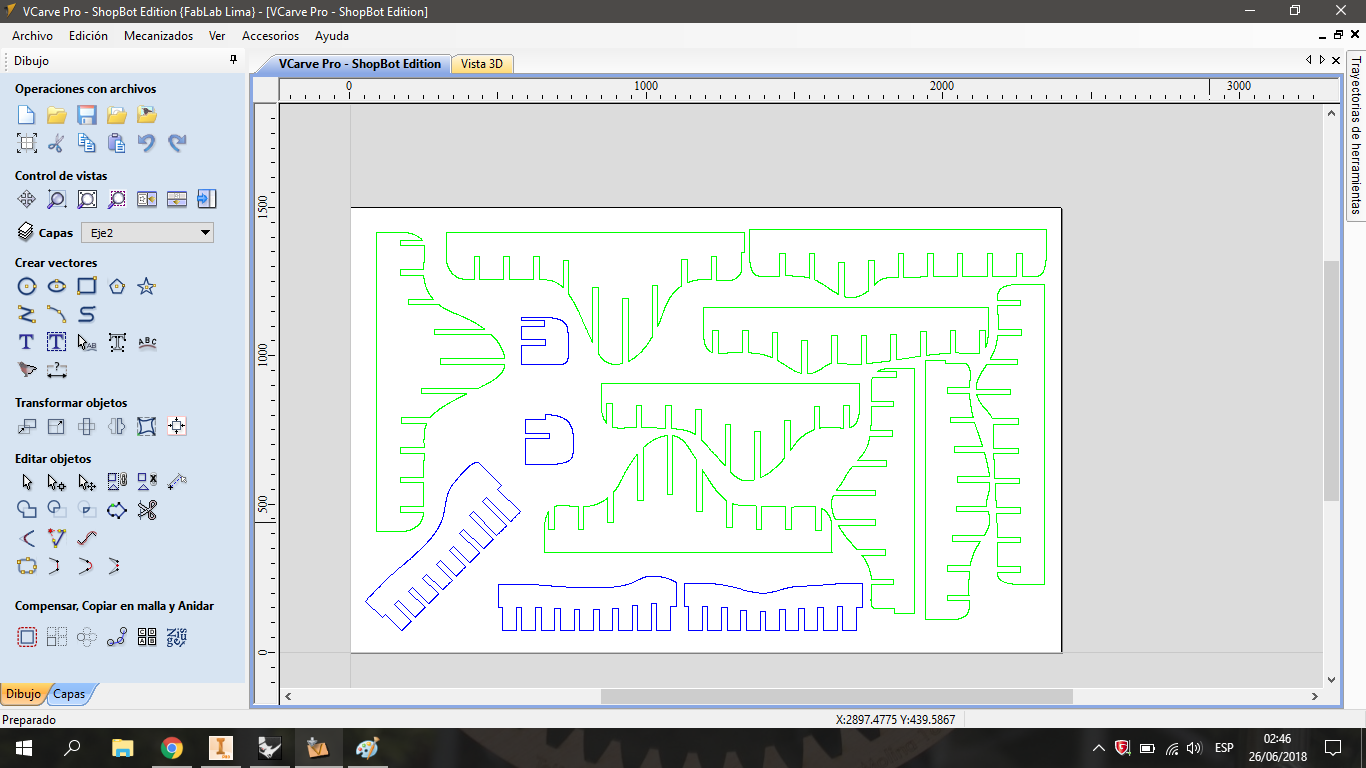
Task: Click the scroll-right arrow on horizontal scrollbar
Action: click(x=1315, y=696)
